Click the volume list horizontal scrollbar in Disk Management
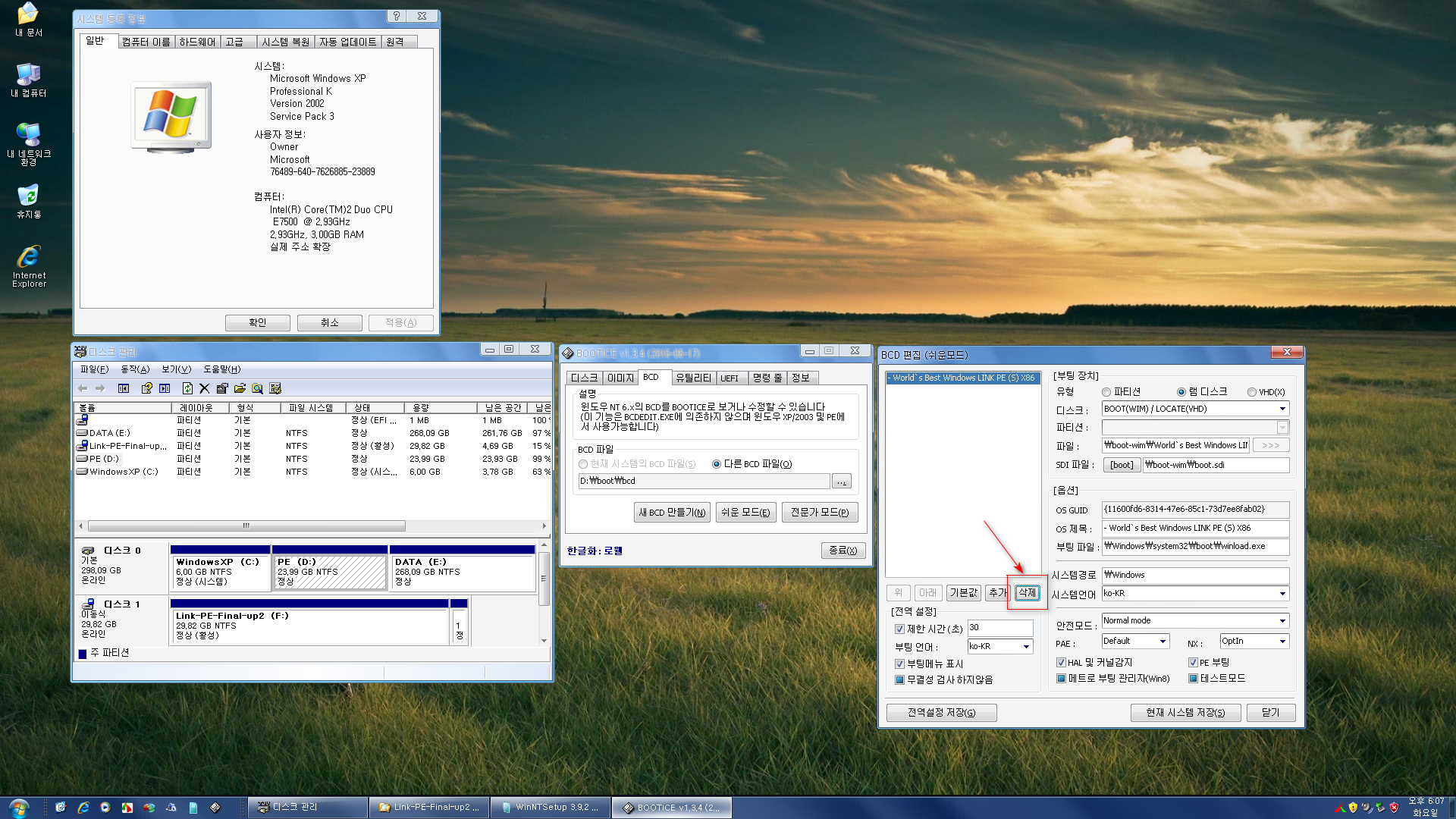 313,526
